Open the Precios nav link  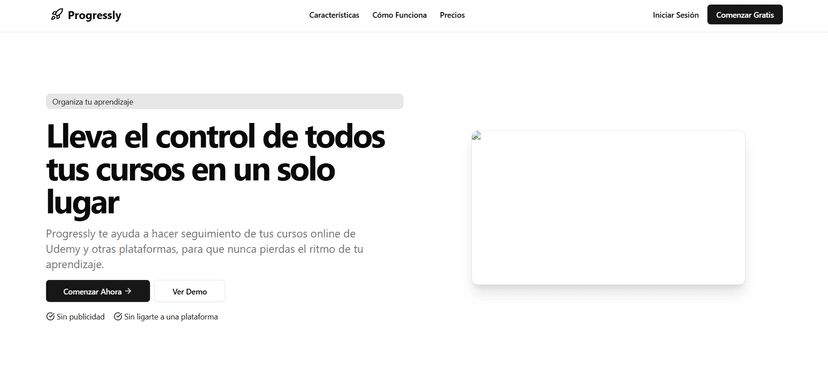[x=452, y=15]
